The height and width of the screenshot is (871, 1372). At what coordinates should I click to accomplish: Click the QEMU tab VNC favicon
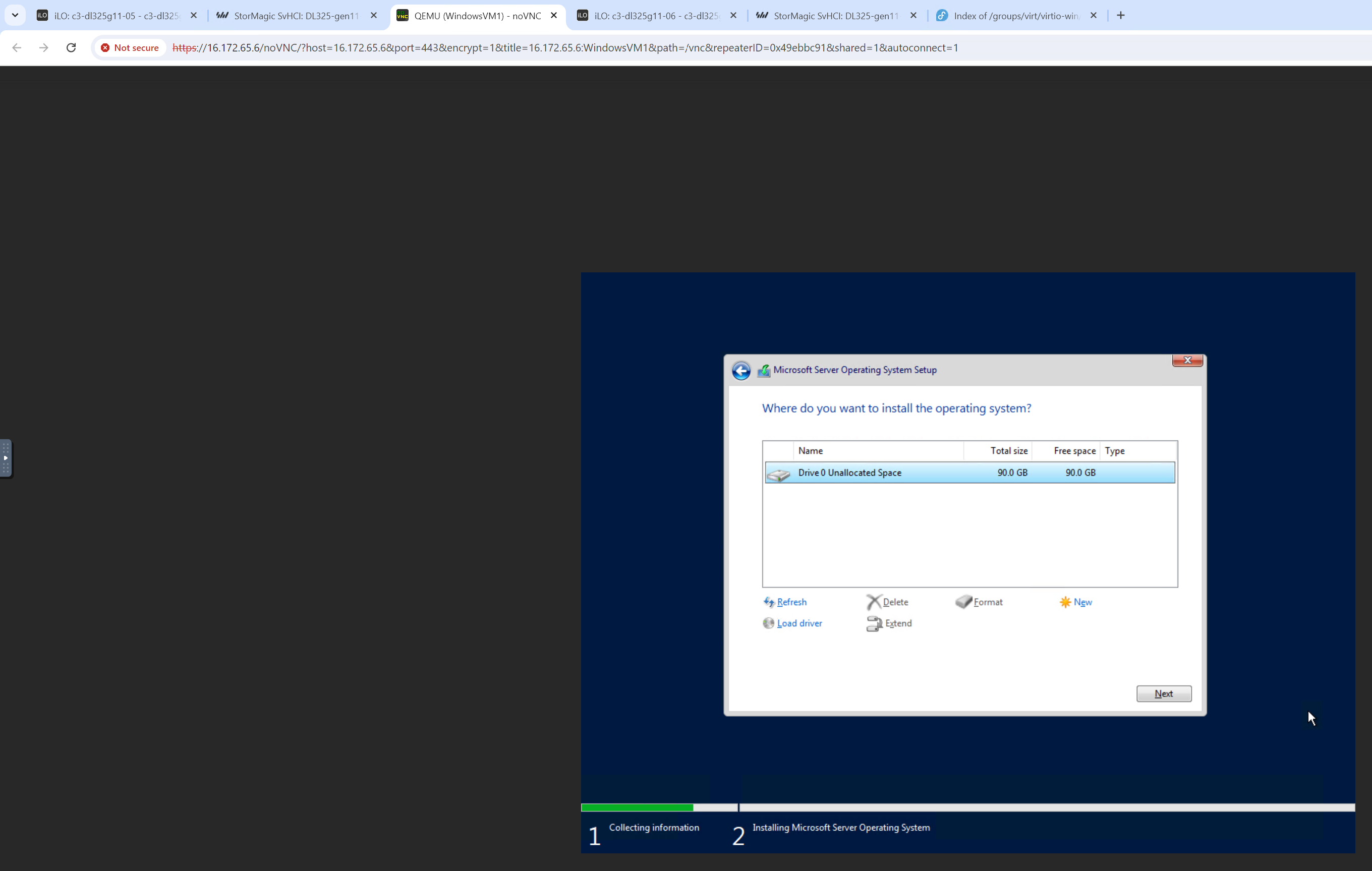click(x=403, y=15)
